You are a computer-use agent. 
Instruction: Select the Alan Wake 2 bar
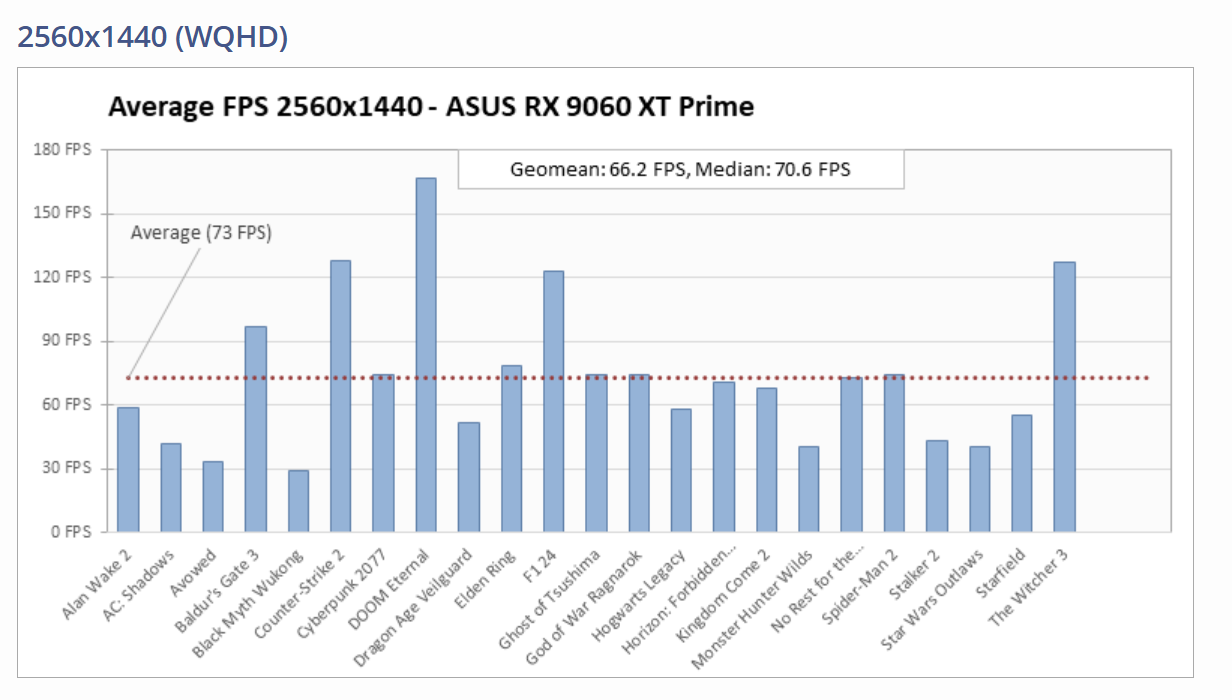pyautogui.click(x=128, y=470)
